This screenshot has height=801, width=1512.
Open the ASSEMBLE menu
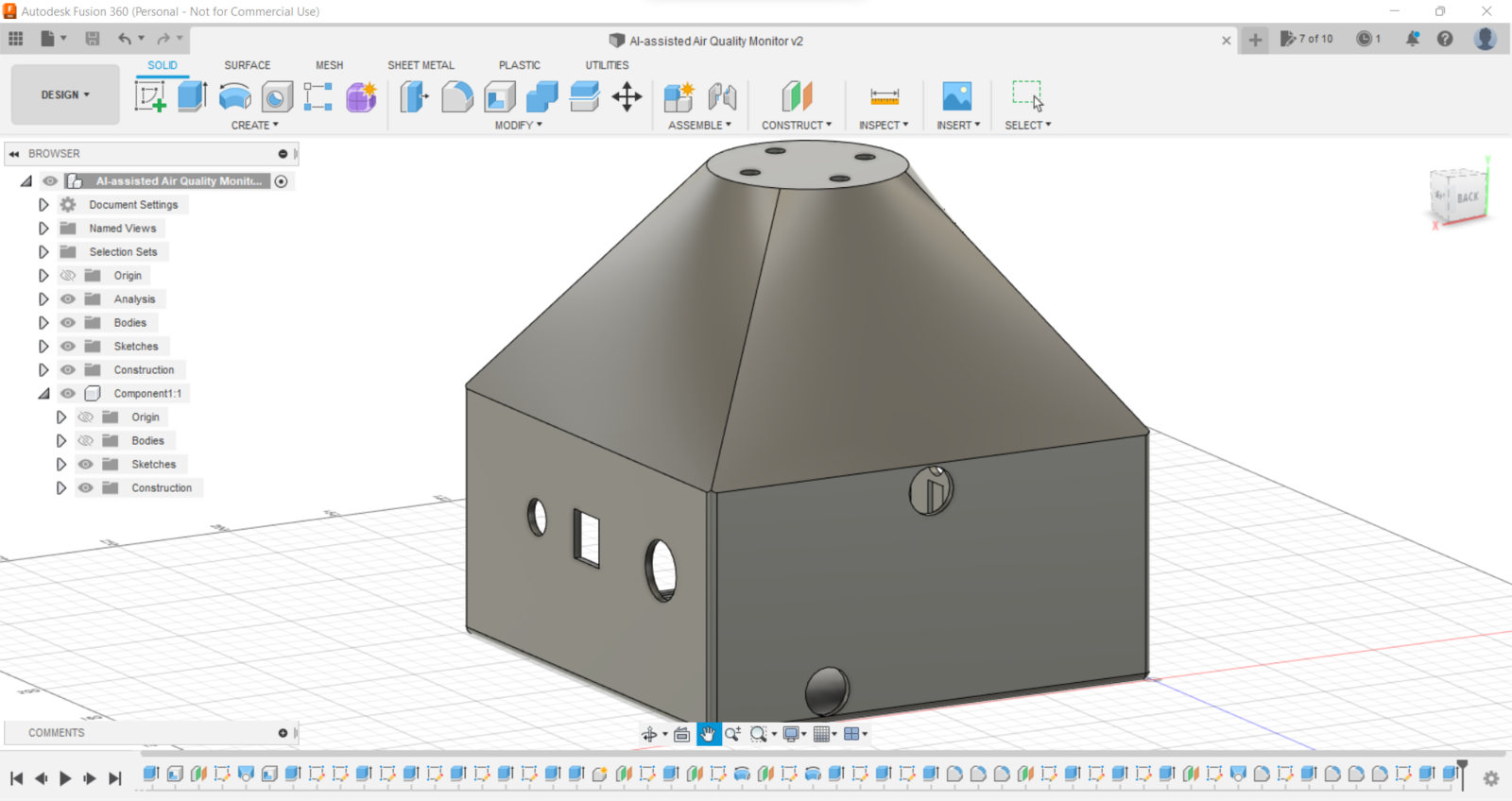[699, 125]
